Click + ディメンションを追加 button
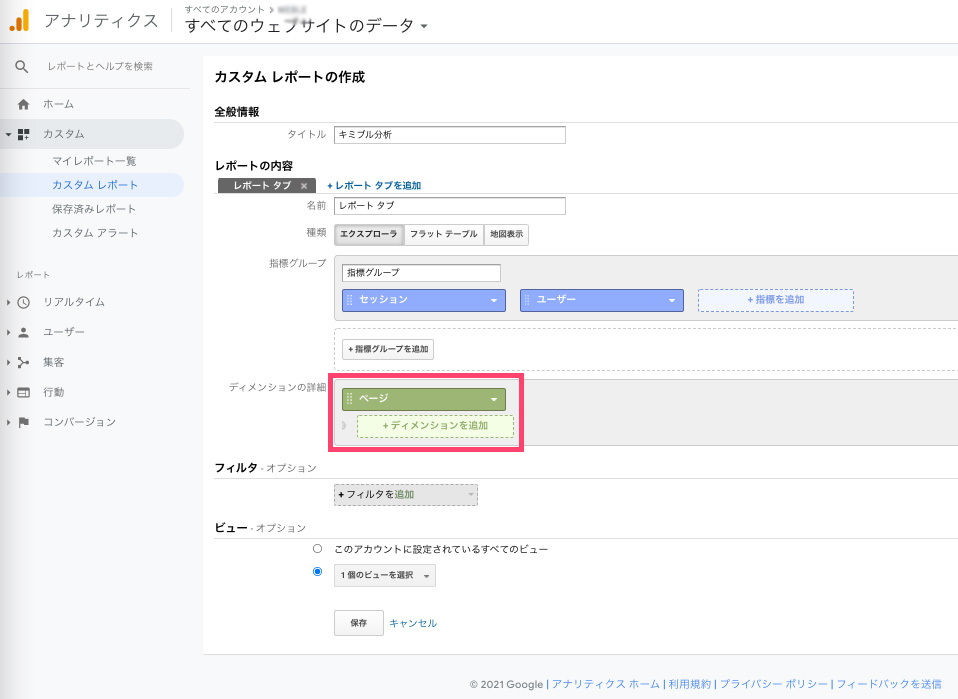 435,426
